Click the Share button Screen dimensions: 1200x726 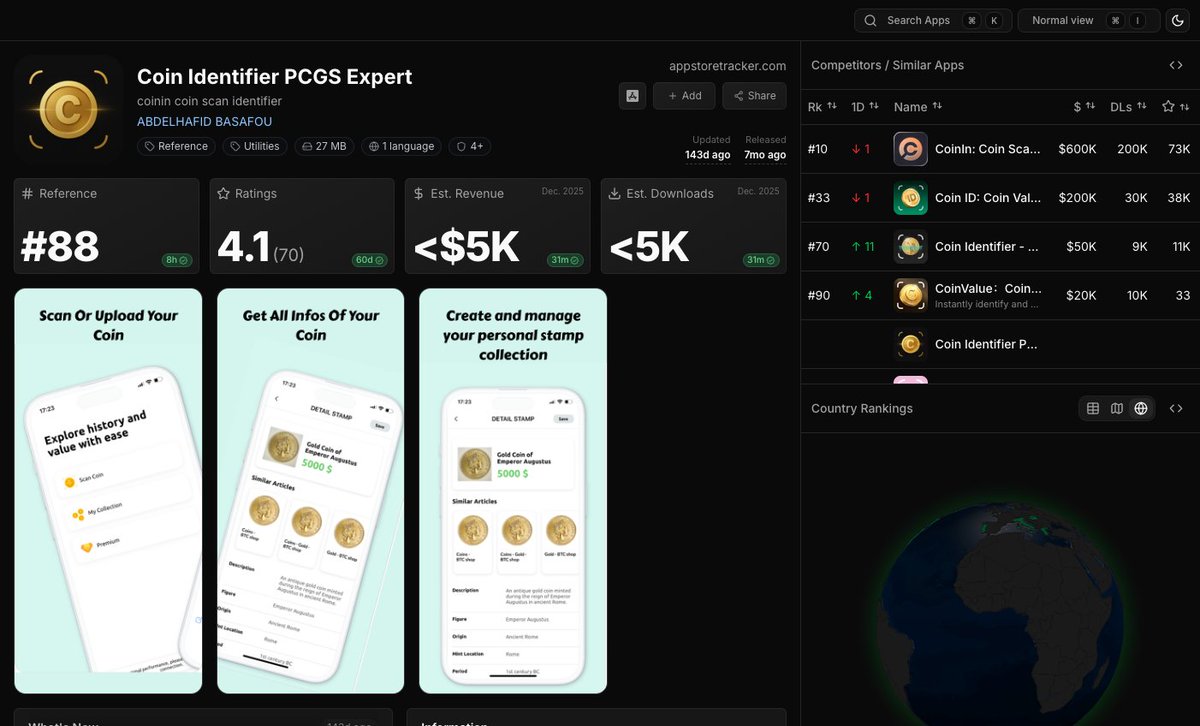(754, 96)
